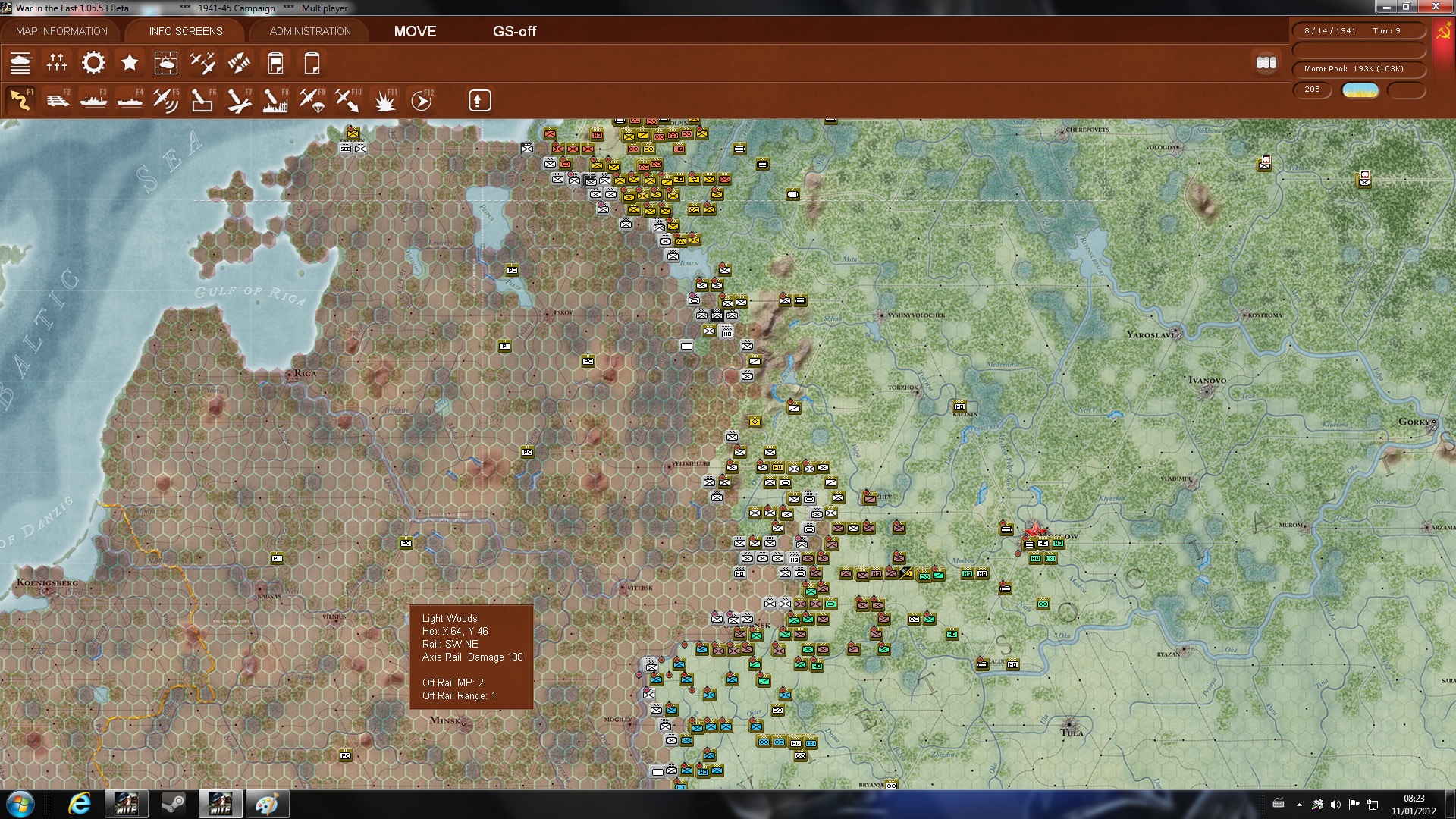Select the F1 move mode icon
Image resolution: width=1456 pixels, height=819 pixels.
20,100
